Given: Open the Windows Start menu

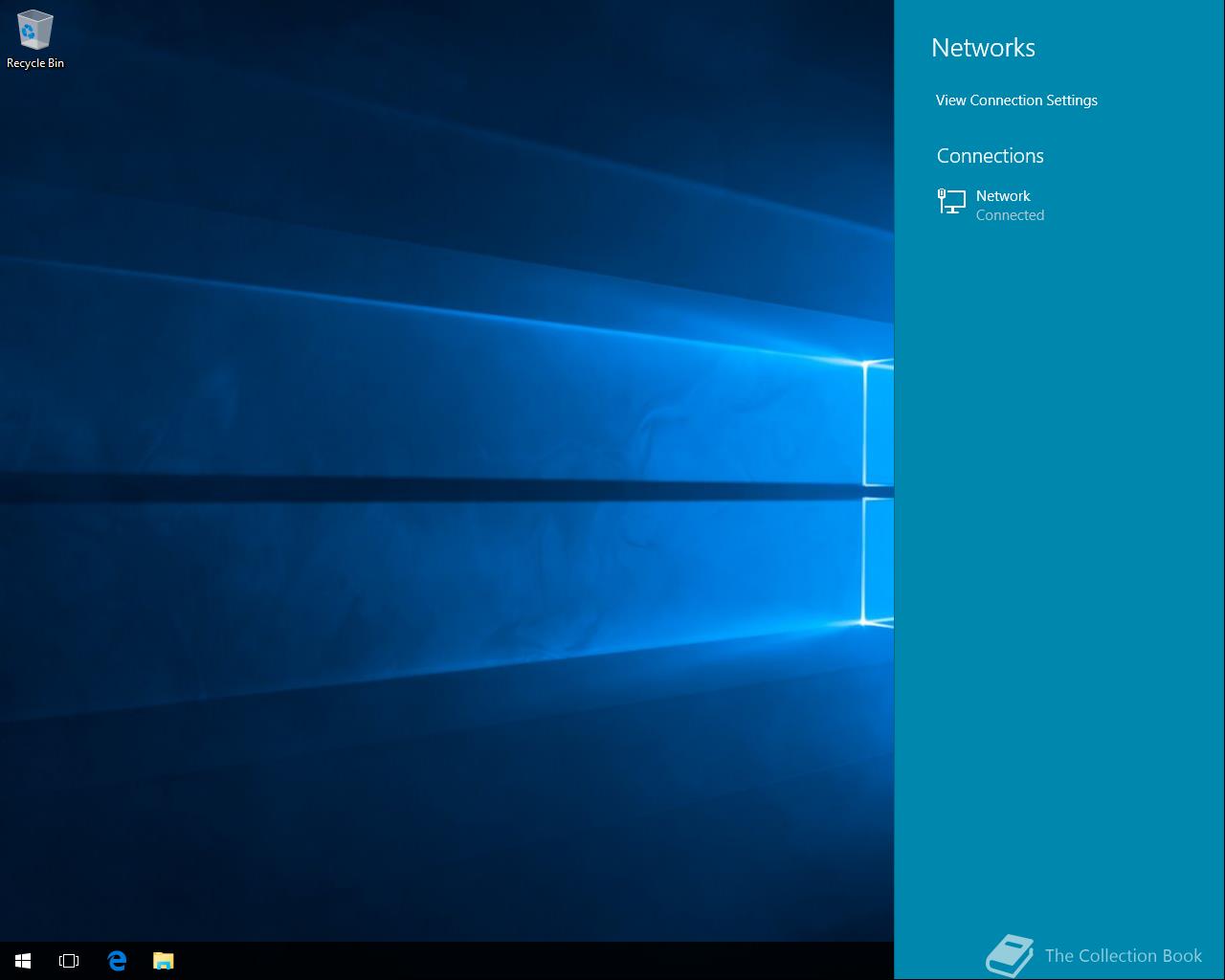Looking at the screenshot, I should click(23, 961).
